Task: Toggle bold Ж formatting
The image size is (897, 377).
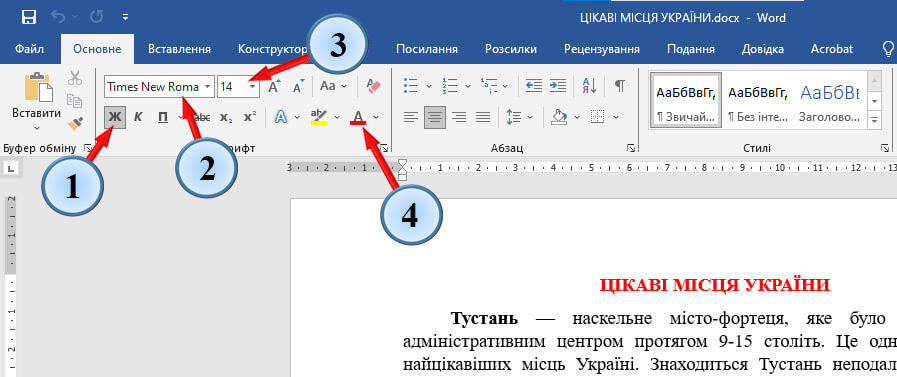Action: (116, 117)
